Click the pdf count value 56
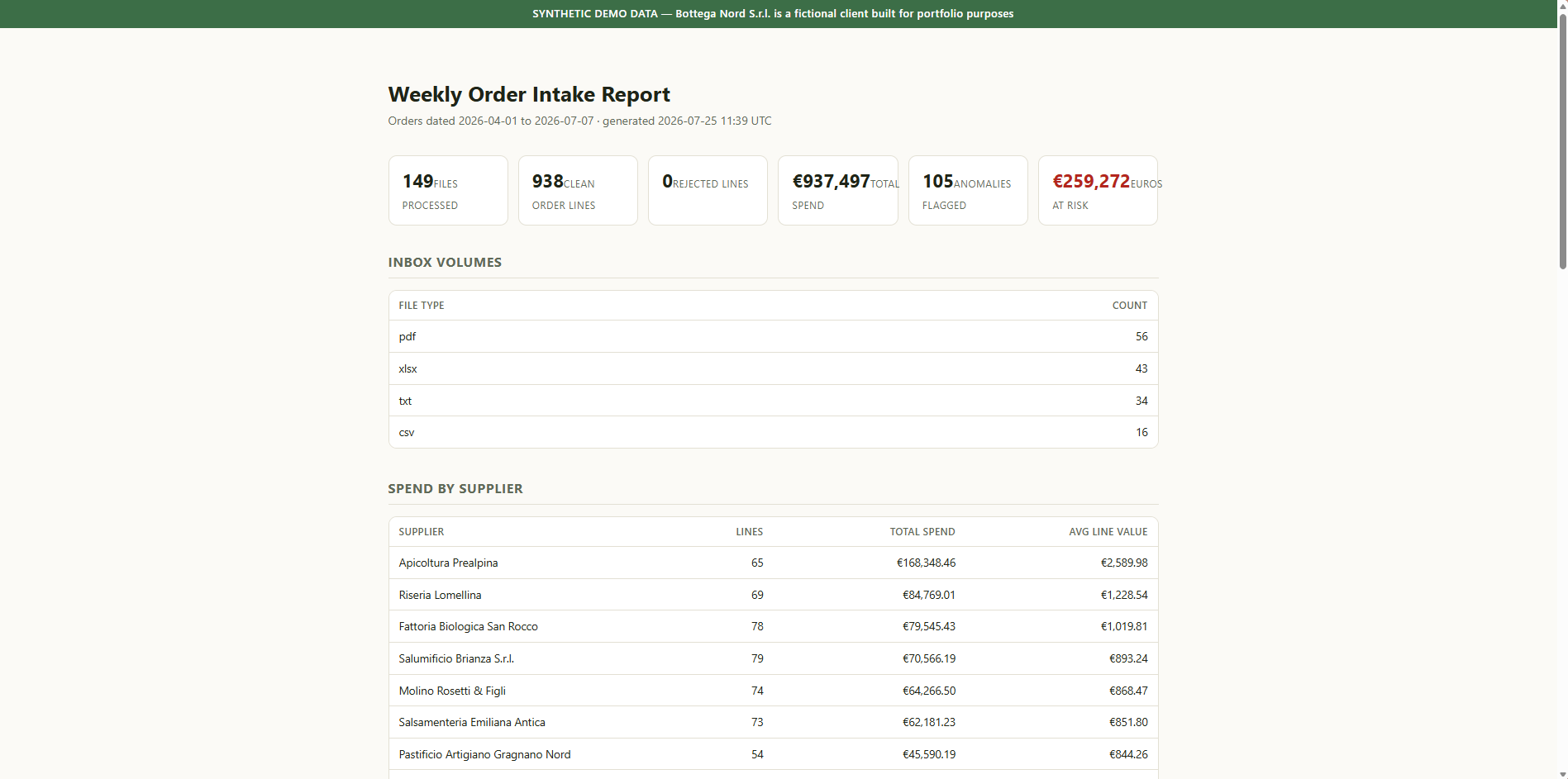 click(x=1141, y=336)
